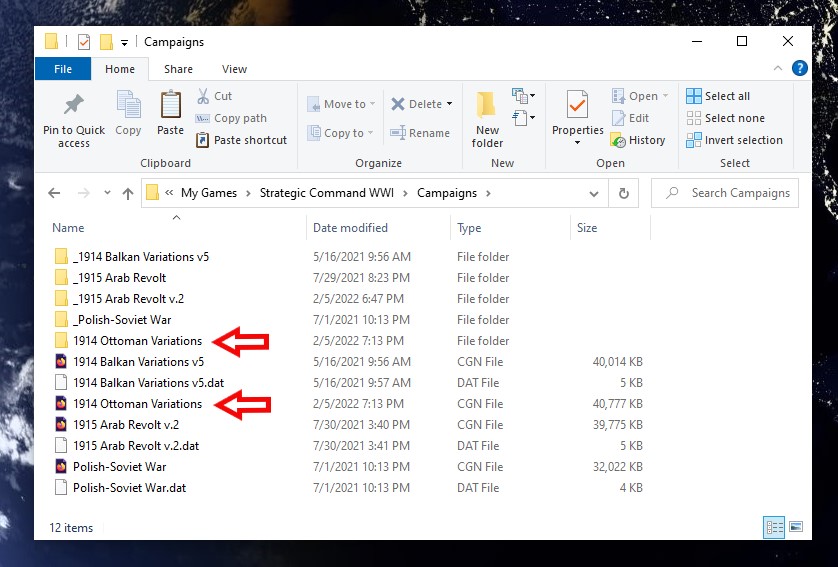Switch to large icons view in the status bar

click(x=796, y=527)
